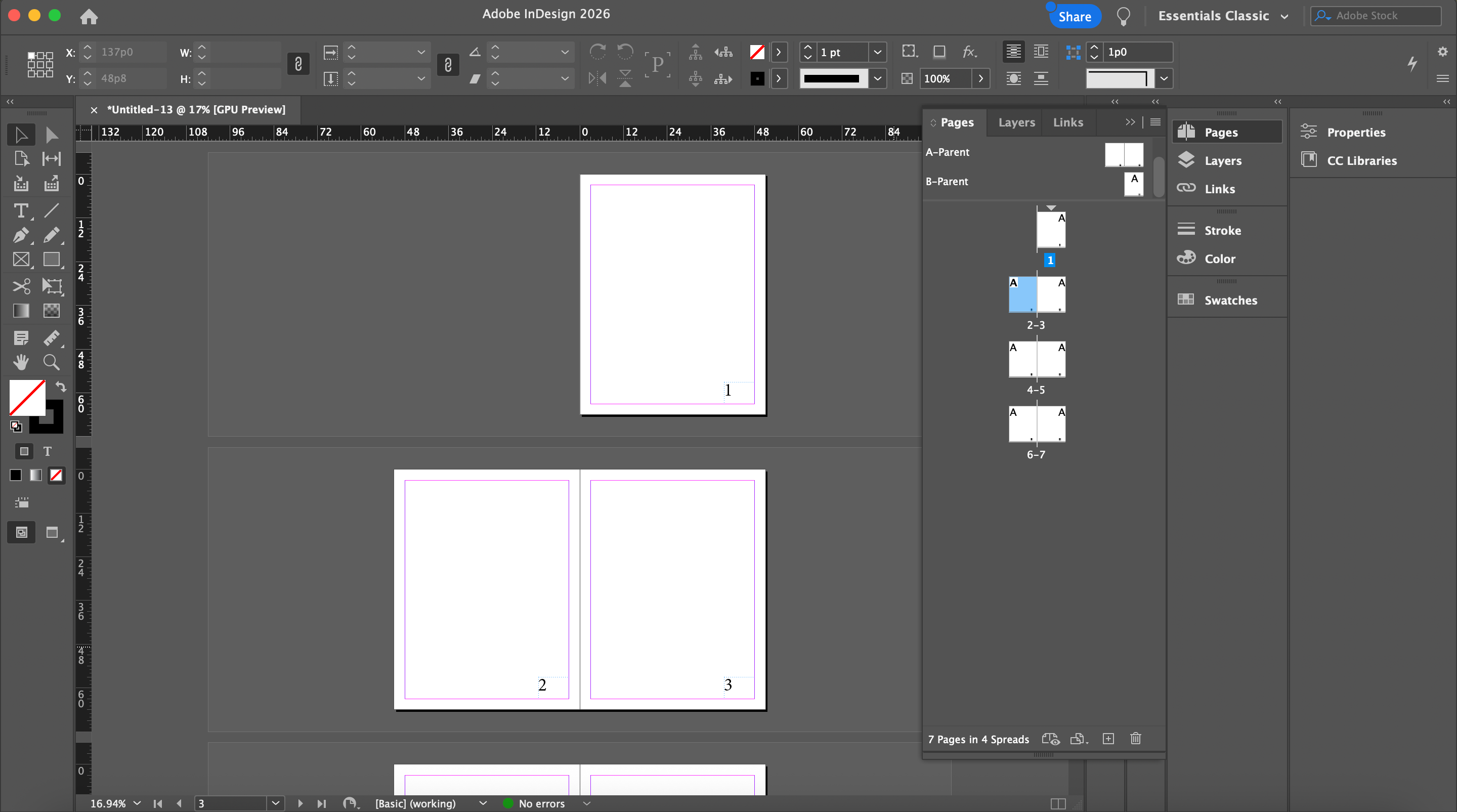Select the Rectangle Frame tool
Image resolution: width=1457 pixels, height=812 pixels.
(21, 260)
